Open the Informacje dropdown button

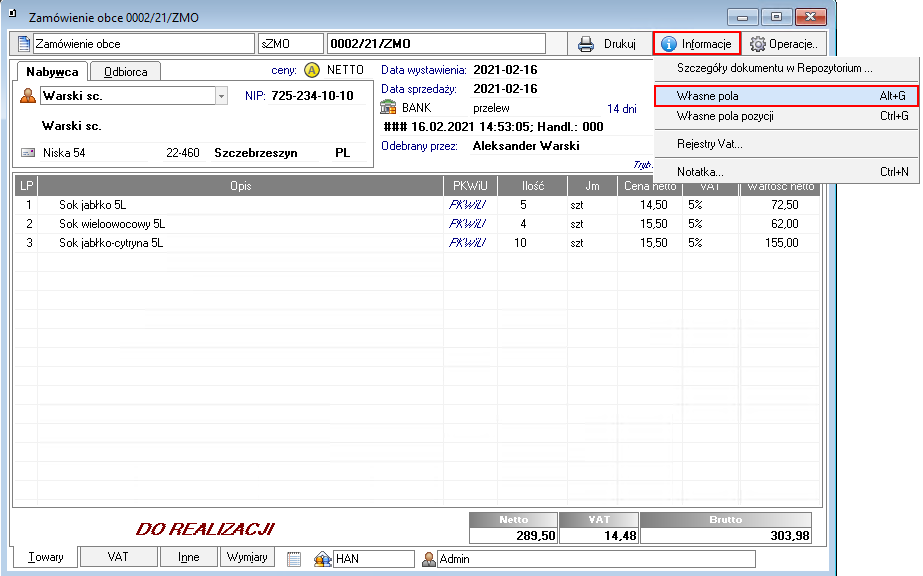pyautogui.click(x=697, y=44)
